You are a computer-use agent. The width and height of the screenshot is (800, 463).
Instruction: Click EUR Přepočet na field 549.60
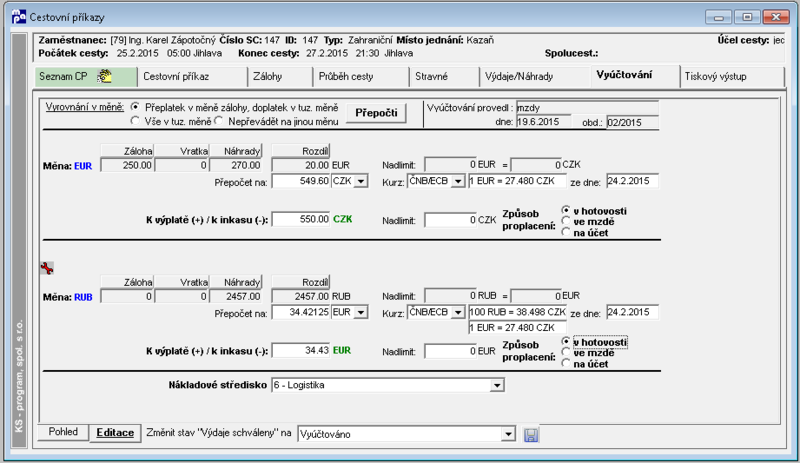click(301, 181)
